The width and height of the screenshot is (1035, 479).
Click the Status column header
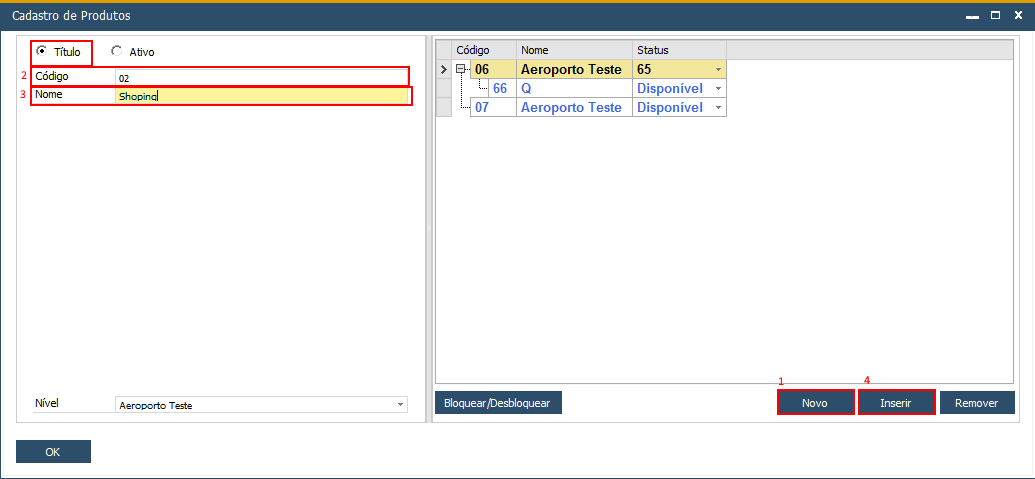point(679,50)
